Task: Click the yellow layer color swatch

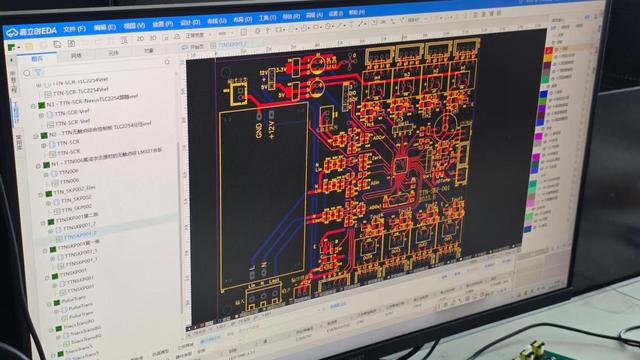Action: tap(548, 58)
